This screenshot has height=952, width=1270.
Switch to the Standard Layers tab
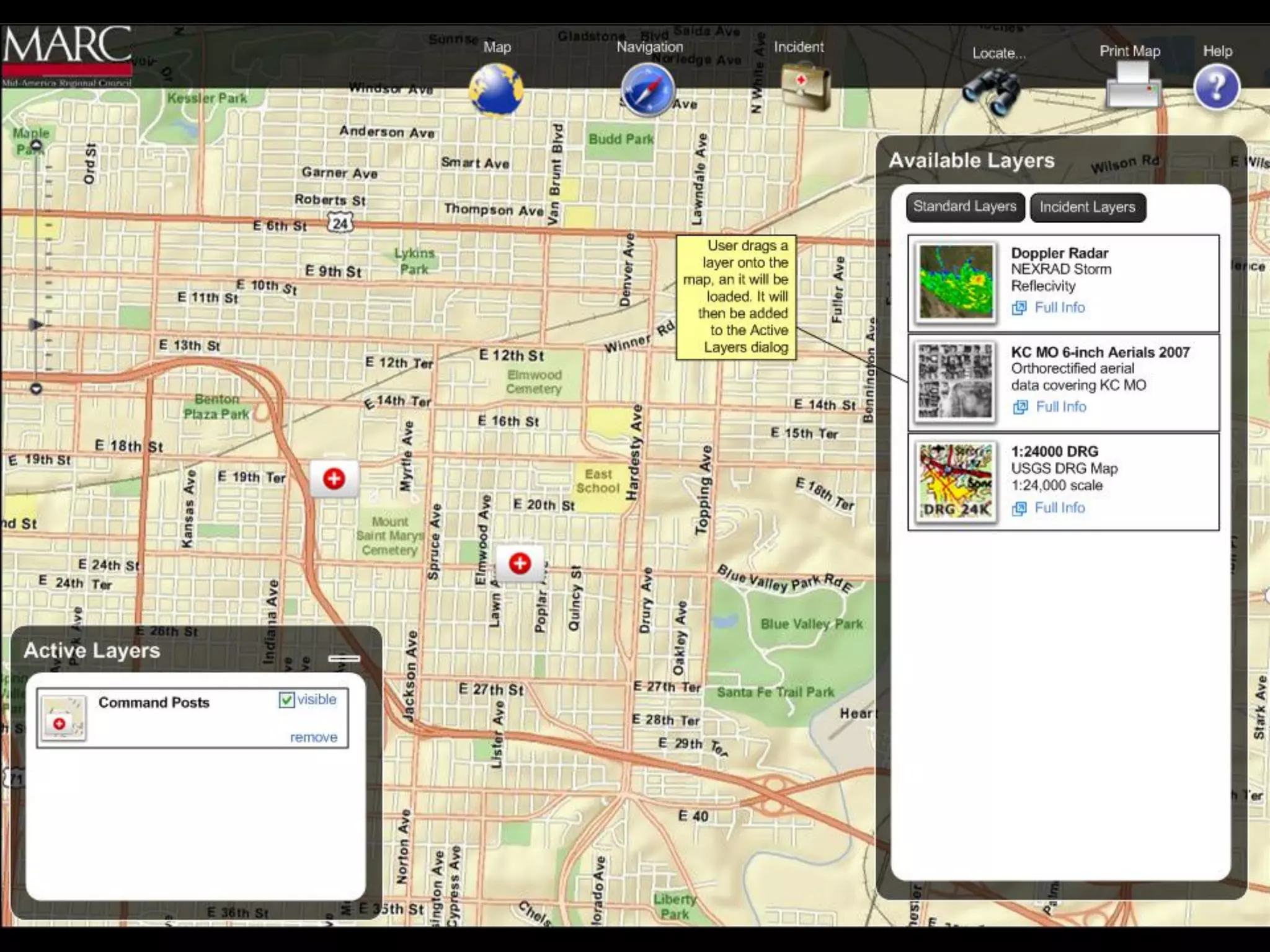pyautogui.click(x=964, y=207)
